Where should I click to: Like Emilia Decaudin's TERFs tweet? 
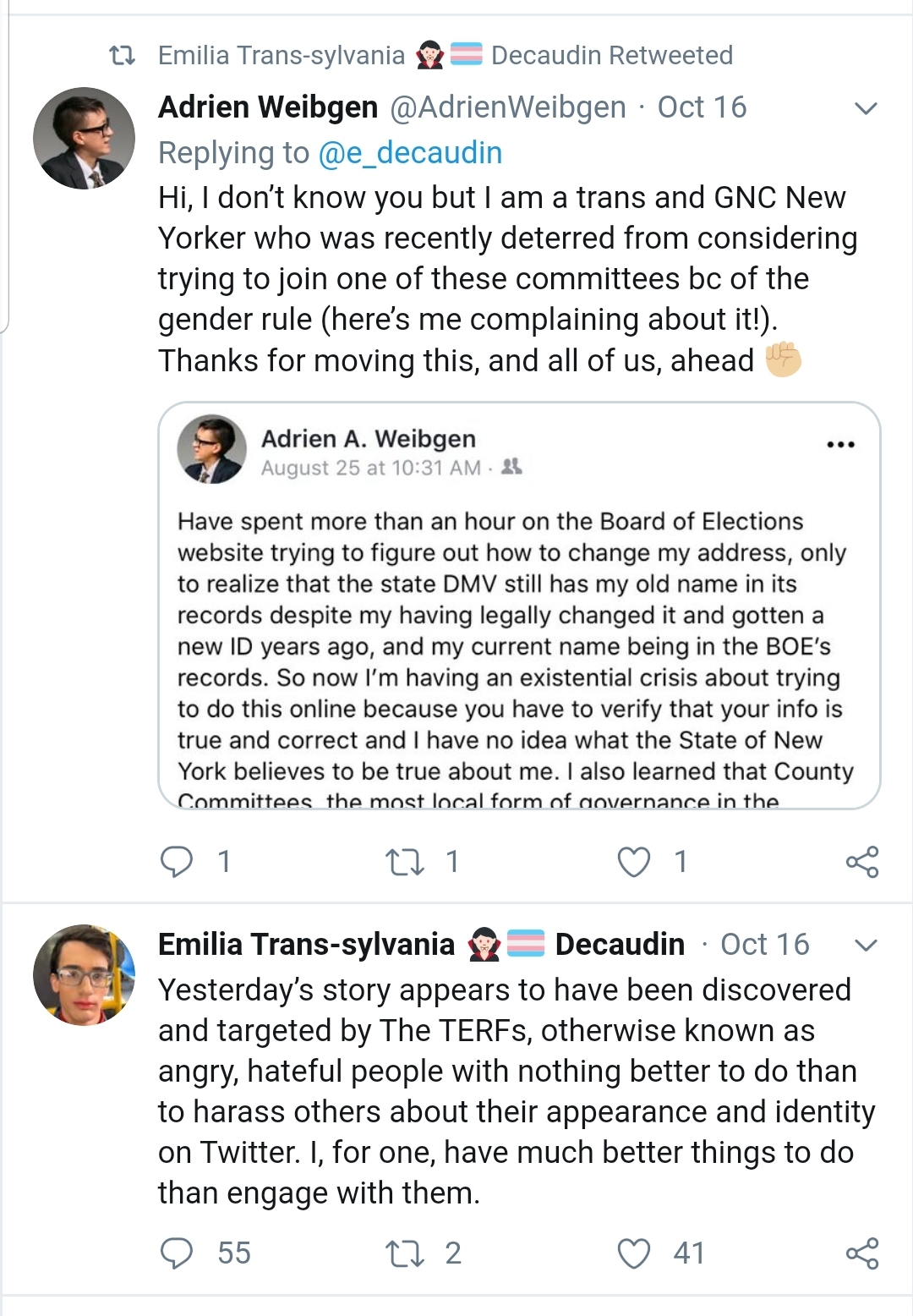pyautogui.click(x=634, y=1253)
